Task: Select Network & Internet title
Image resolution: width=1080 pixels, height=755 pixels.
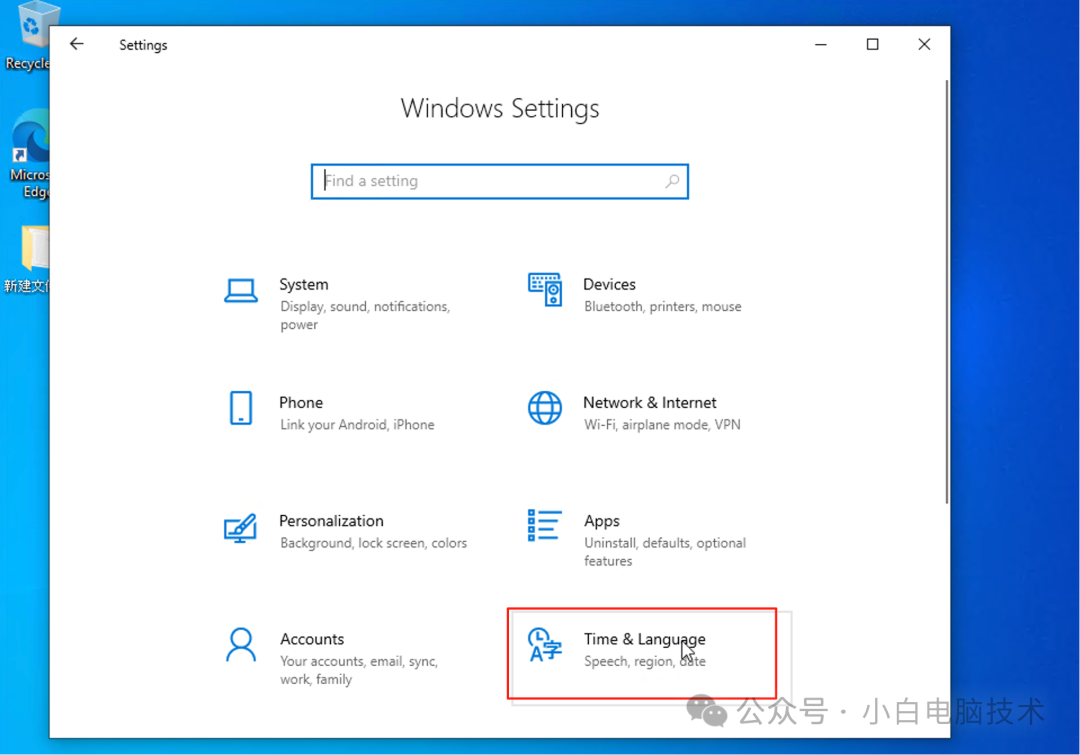Action: click(650, 402)
